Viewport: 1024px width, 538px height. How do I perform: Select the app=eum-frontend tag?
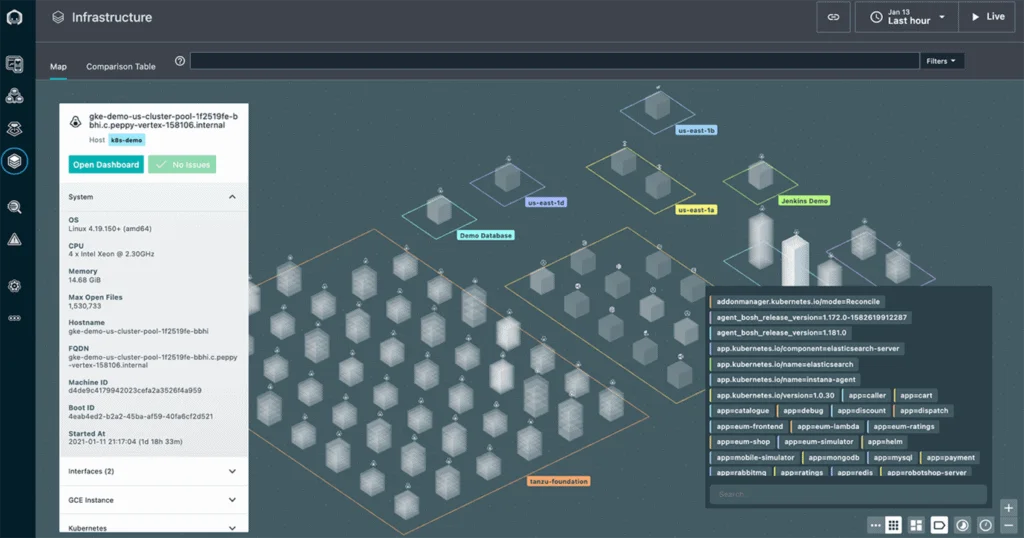749,426
